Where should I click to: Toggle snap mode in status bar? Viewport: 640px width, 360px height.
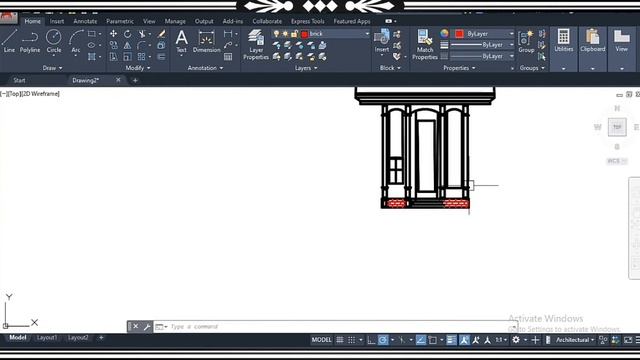coord(351,340)
